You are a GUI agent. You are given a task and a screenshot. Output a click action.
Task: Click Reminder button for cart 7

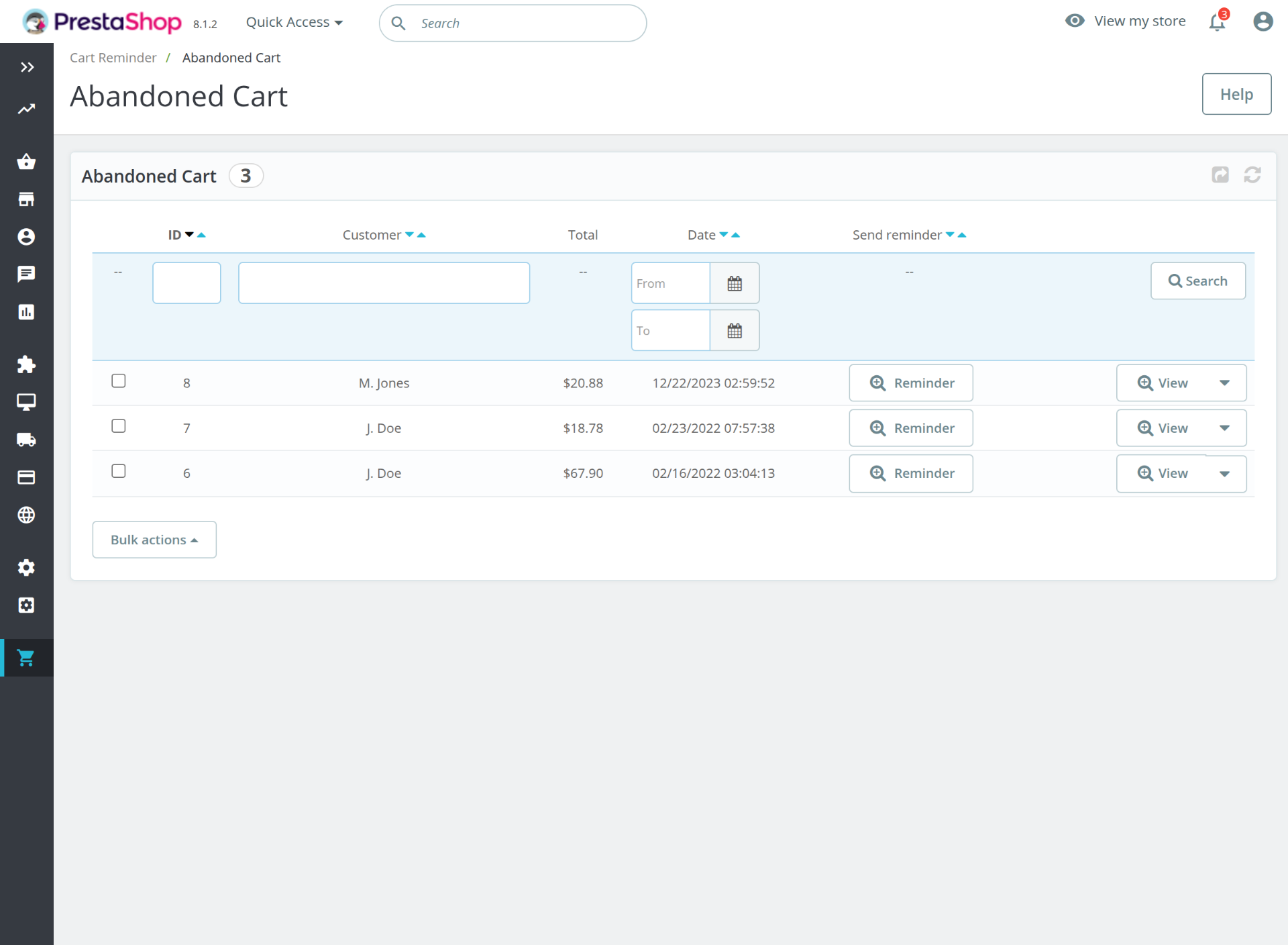[910, 428]
